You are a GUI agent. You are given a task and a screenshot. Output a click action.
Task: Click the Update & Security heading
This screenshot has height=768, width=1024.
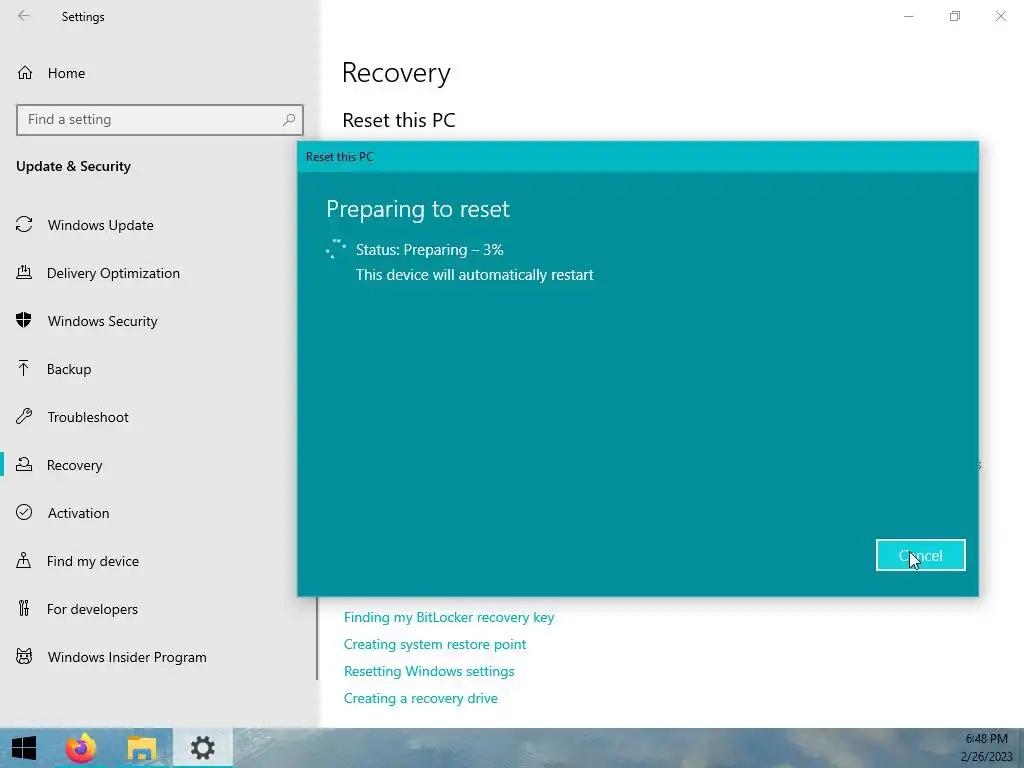point(73,167)
